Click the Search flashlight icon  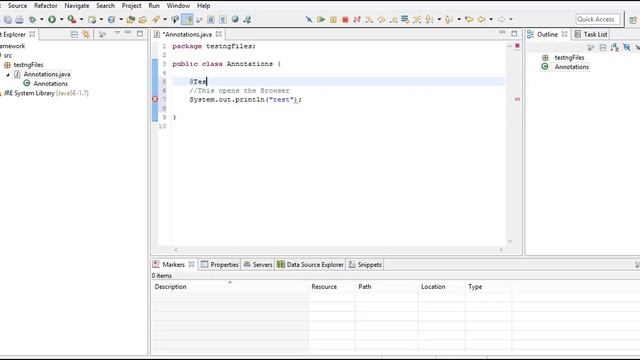(156, 19)
